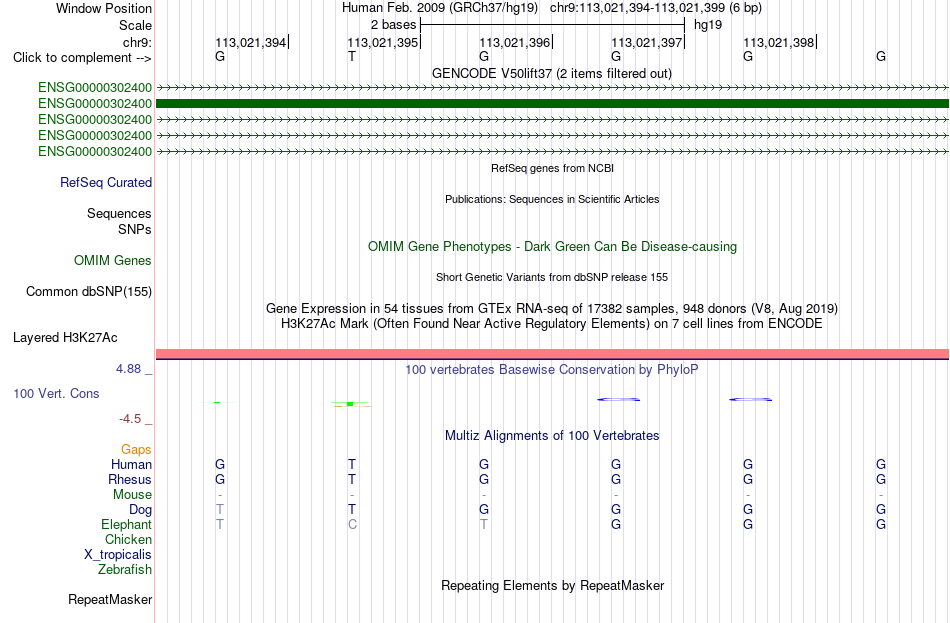Click the Zebrafish alignment row label

coord(125,570)
